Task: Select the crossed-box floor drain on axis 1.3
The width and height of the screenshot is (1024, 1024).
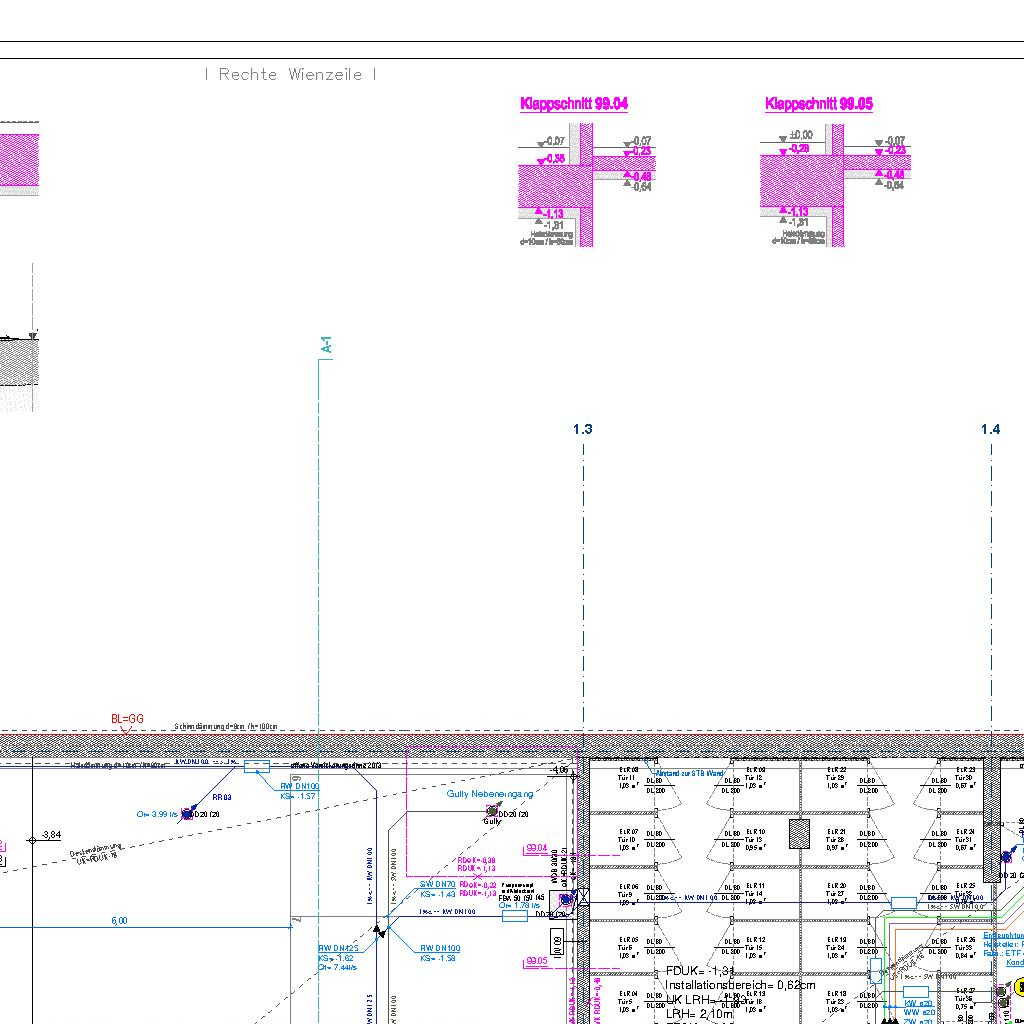Action: [x=583, y=898]
